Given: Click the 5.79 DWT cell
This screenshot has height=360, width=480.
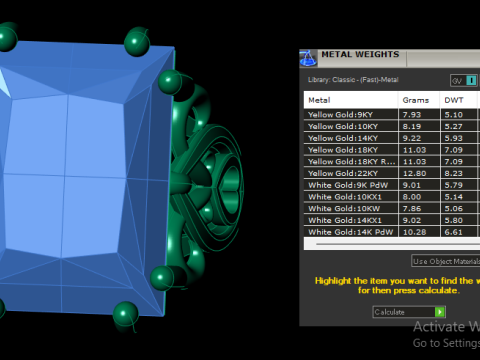Looking at the screenshot, I should (459, 185).
